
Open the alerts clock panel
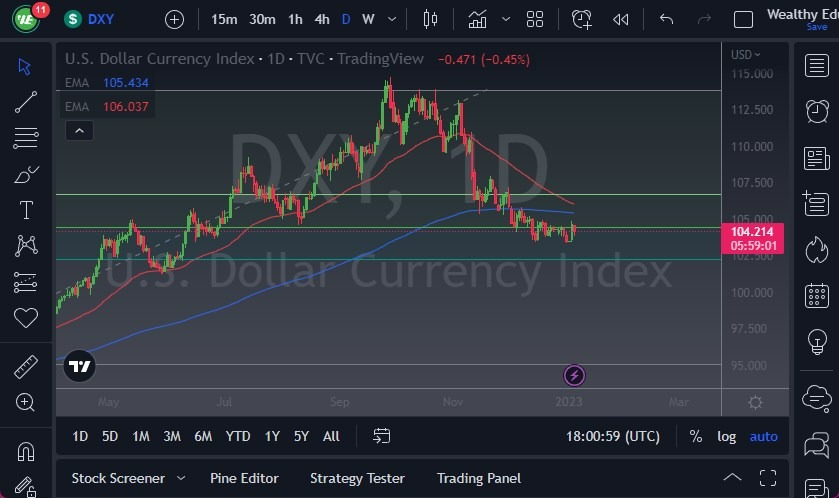pos(817,111)
